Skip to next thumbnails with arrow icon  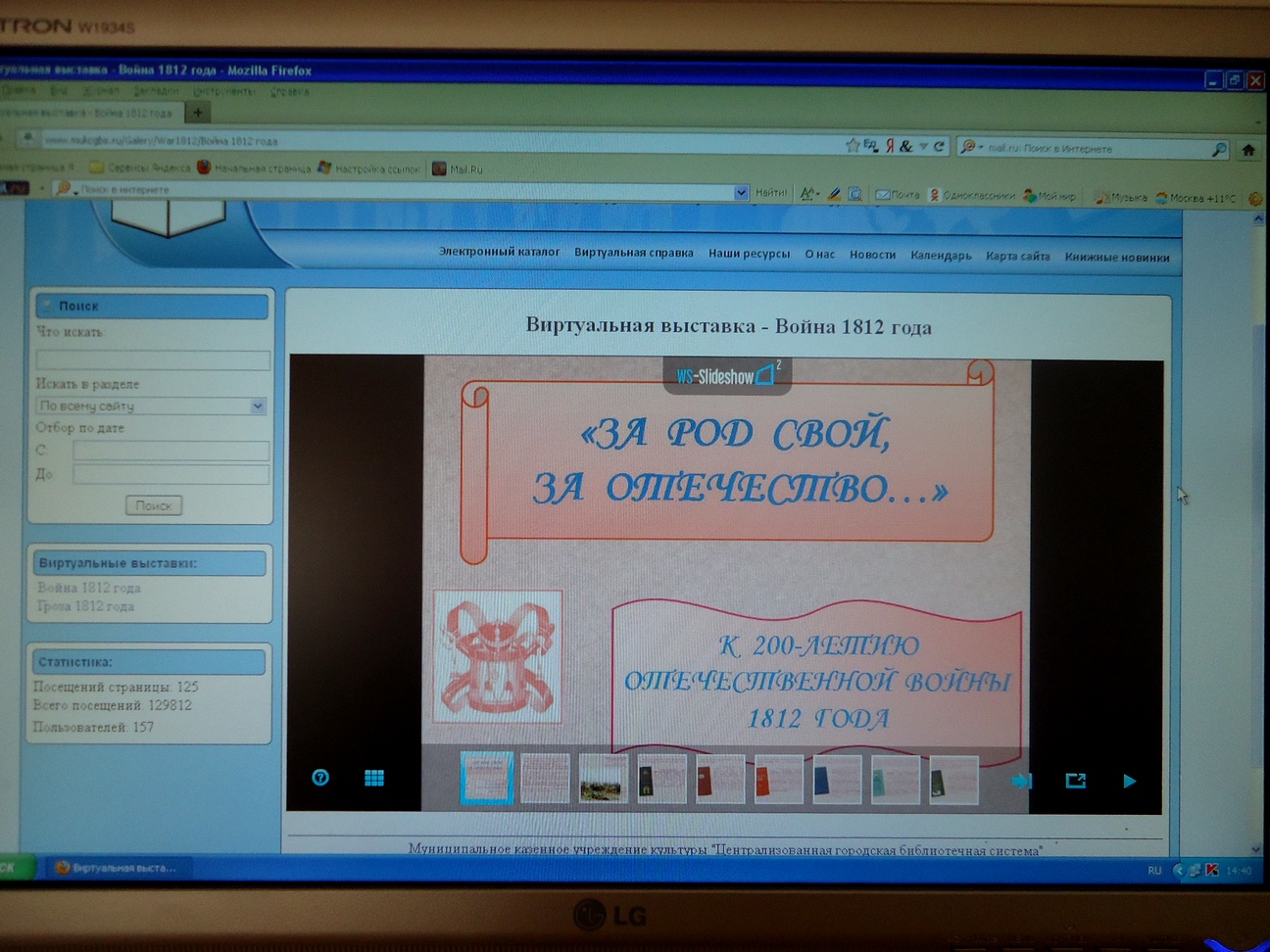(x=1021, y=781)
